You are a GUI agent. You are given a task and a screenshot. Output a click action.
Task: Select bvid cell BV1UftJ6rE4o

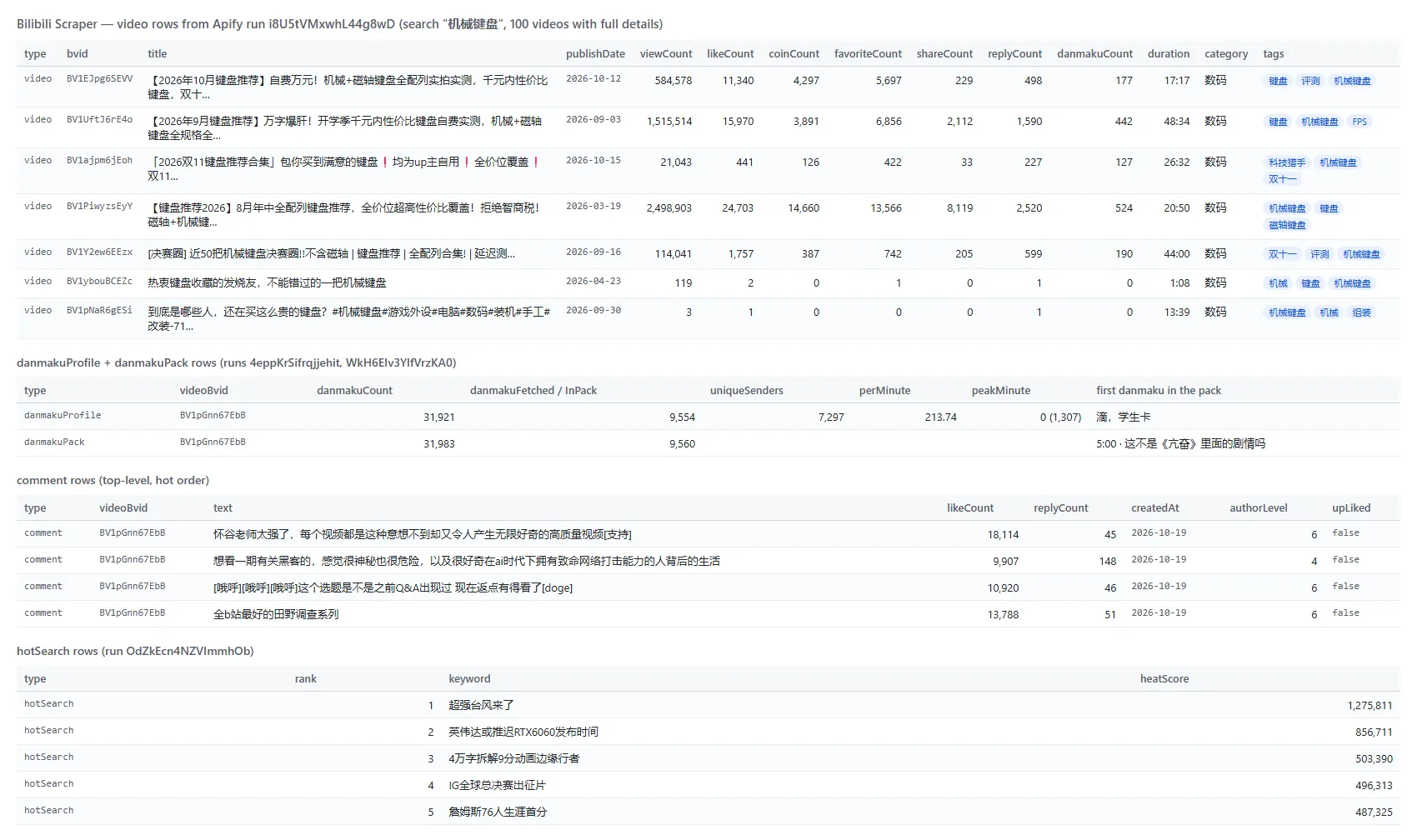pyautogui.click(x=99, y=119)
